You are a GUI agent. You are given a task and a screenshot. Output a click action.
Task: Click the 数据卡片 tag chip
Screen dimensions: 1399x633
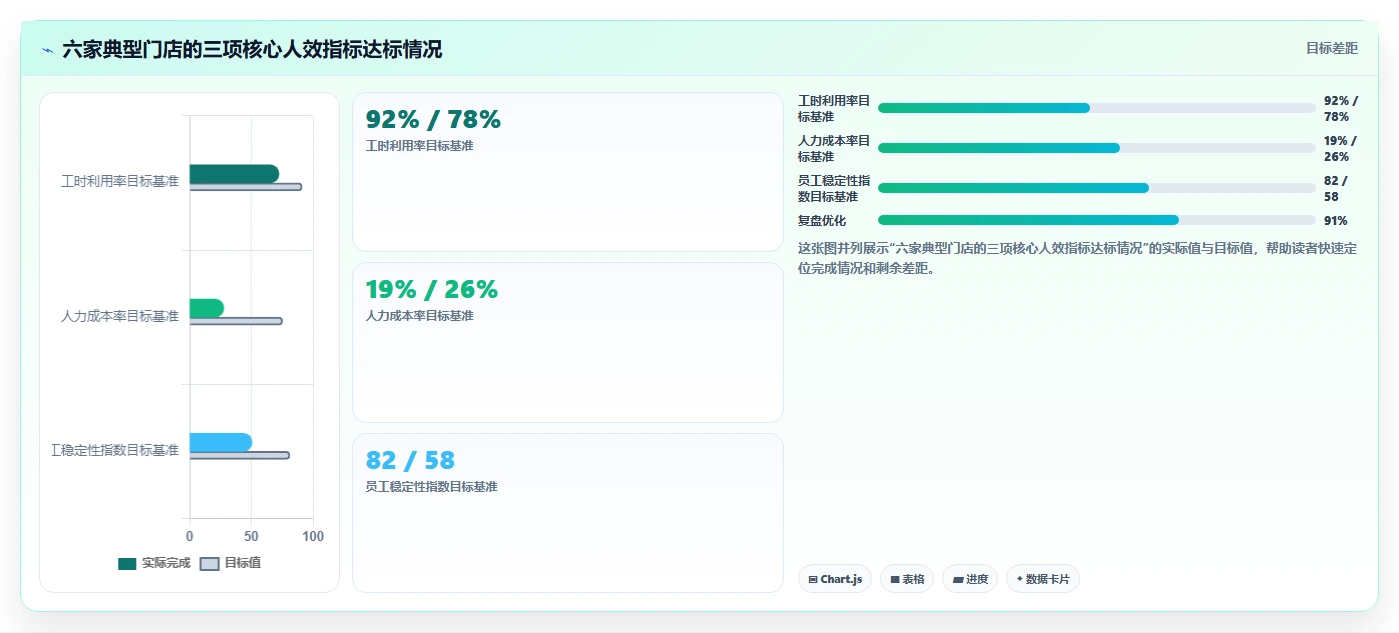[1043, 579]
